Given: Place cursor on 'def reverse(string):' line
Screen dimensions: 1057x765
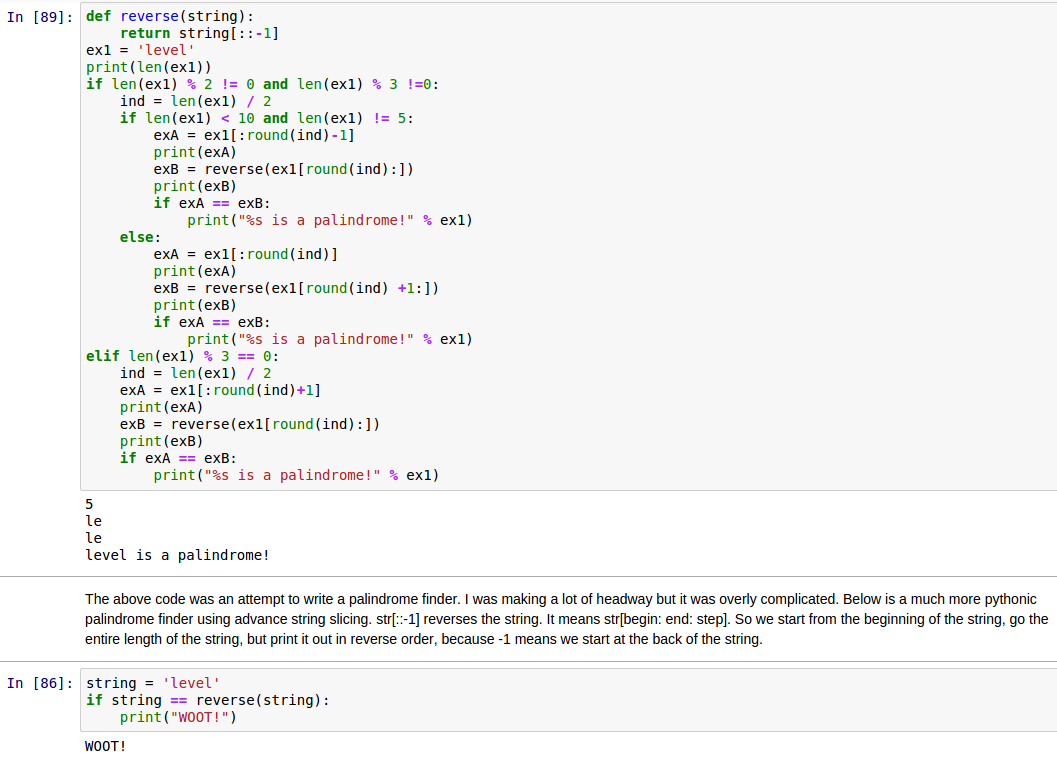Looking at the screenshot, I should tap(170, 16).
